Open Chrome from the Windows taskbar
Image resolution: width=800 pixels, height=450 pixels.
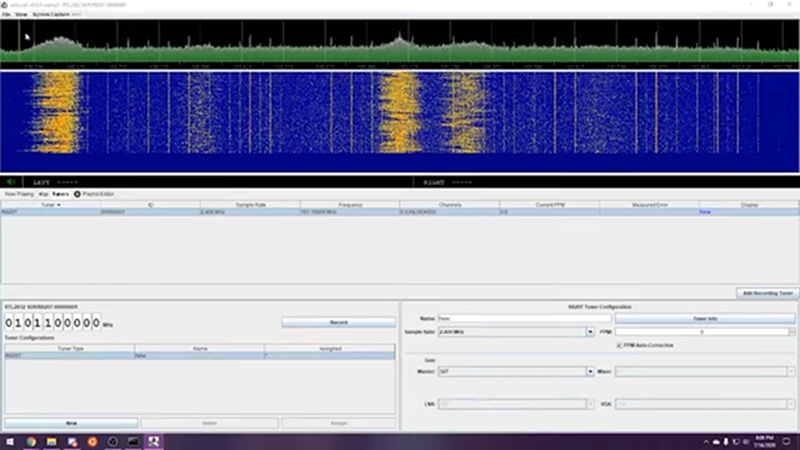(x=31, y=441)
